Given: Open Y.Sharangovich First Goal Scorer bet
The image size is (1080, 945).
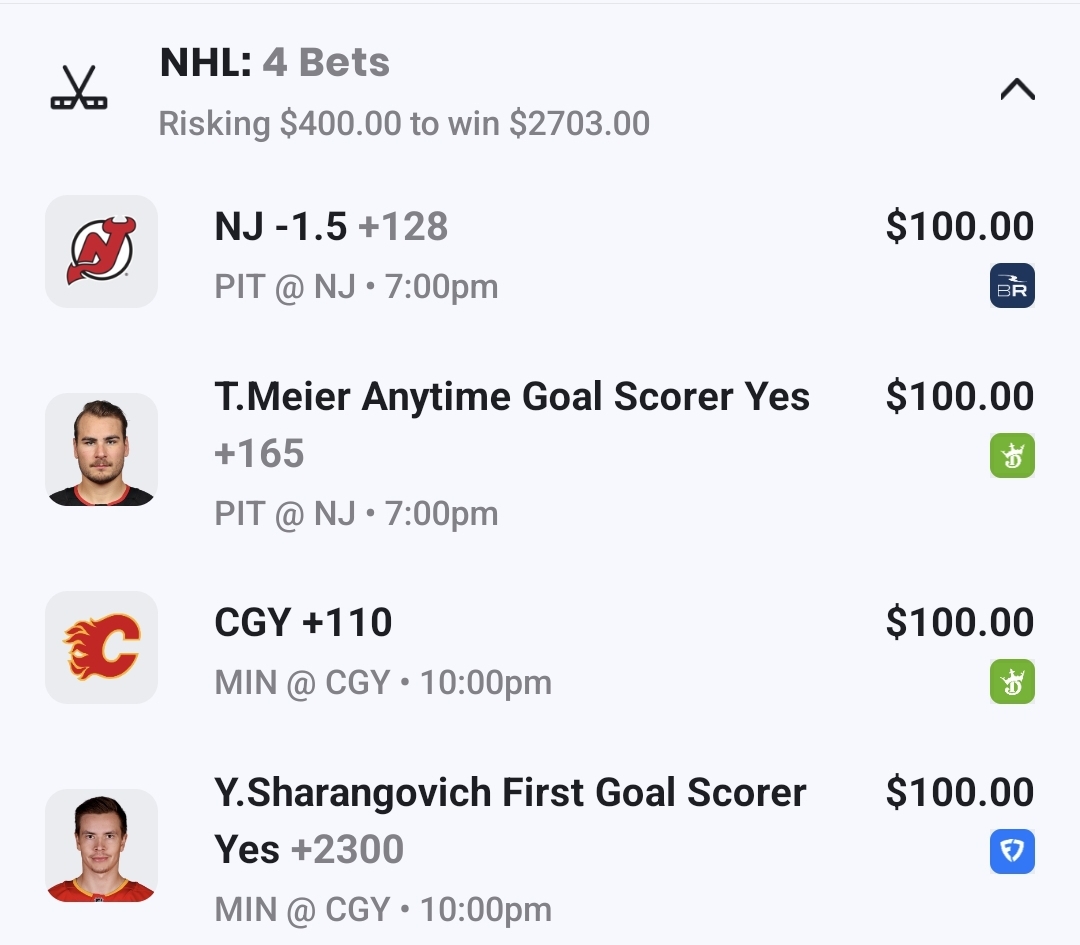Looking at the screenshot, I should click(x=510, y=793).
